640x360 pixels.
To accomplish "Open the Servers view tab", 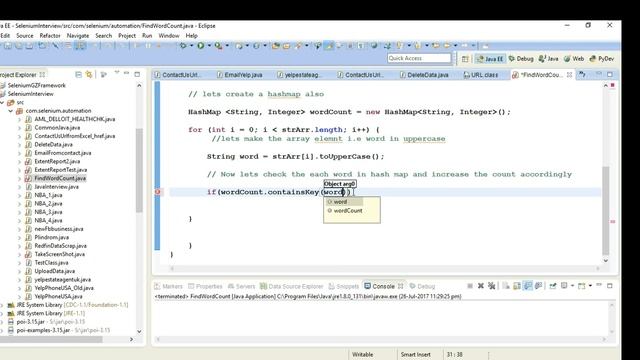I will coord(241,286).
